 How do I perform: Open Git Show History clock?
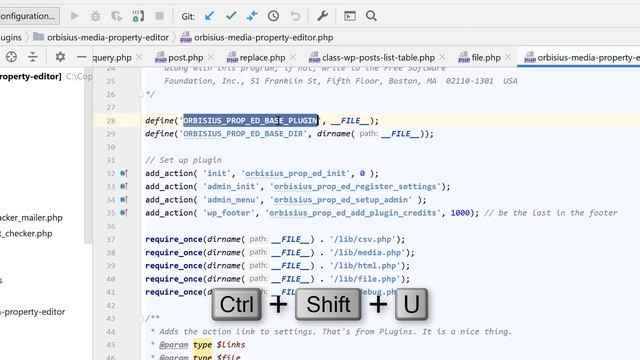point(273,16)
